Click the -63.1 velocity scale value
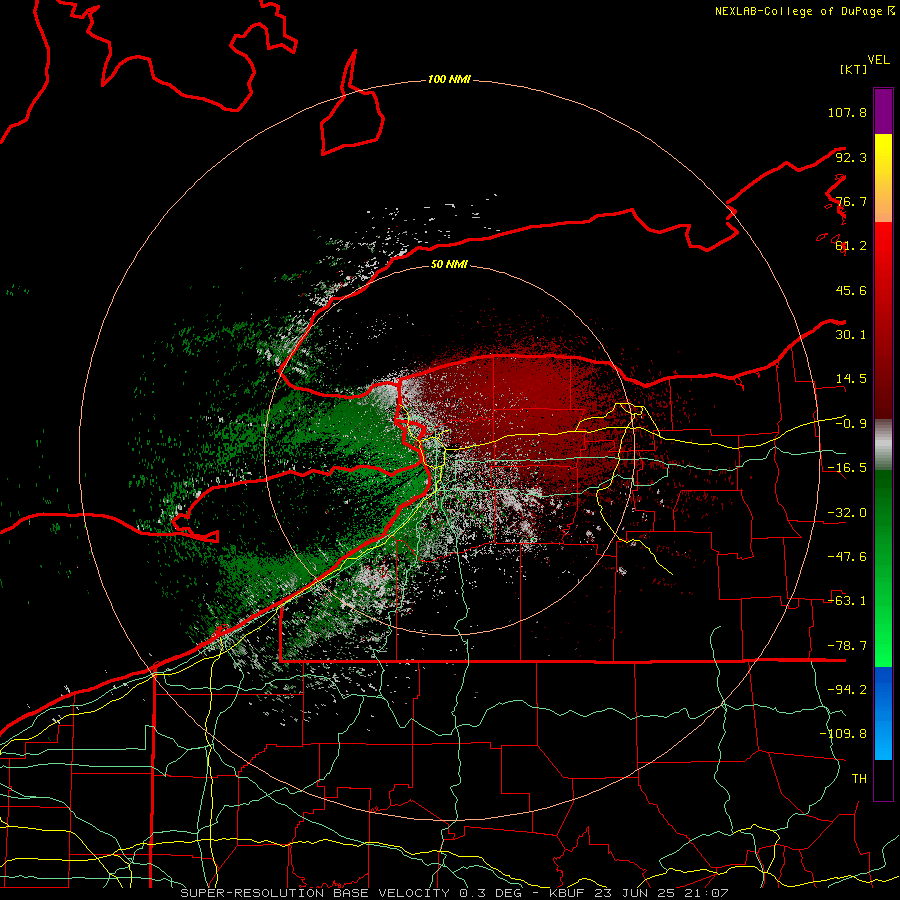This screenshot has height=900, width=900. [847, 601]
